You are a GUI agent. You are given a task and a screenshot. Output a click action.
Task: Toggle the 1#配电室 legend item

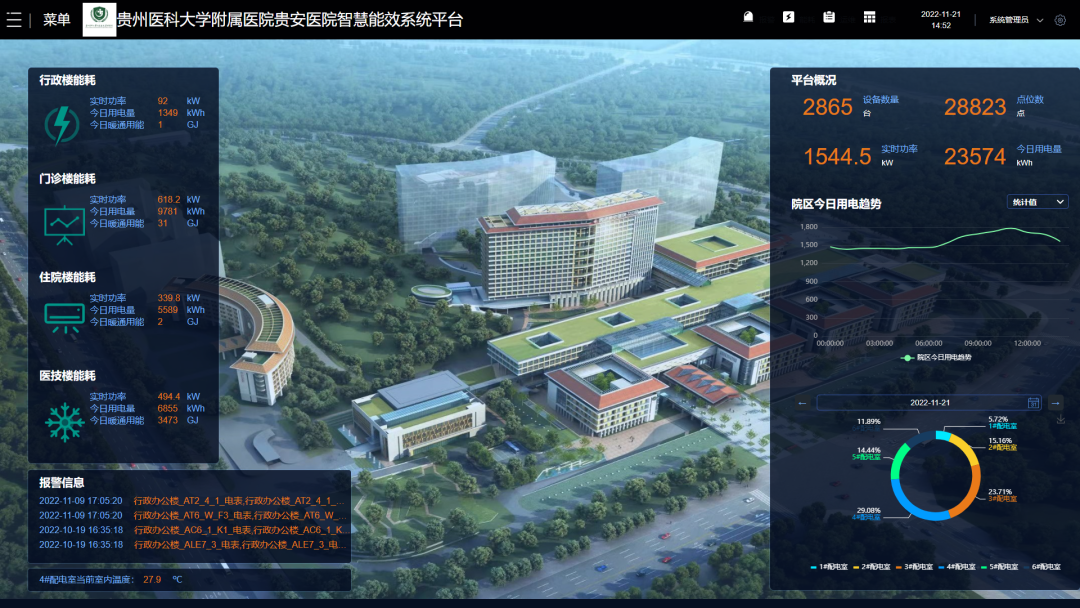point(828,567)
